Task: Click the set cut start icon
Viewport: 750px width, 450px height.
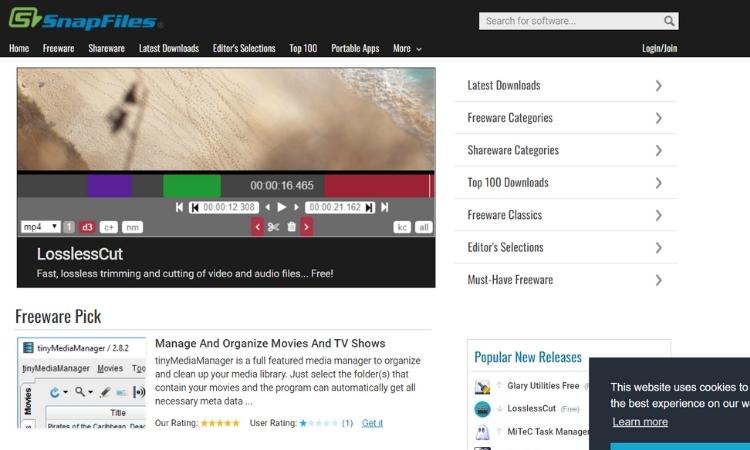Action: (x=195, y=208)
